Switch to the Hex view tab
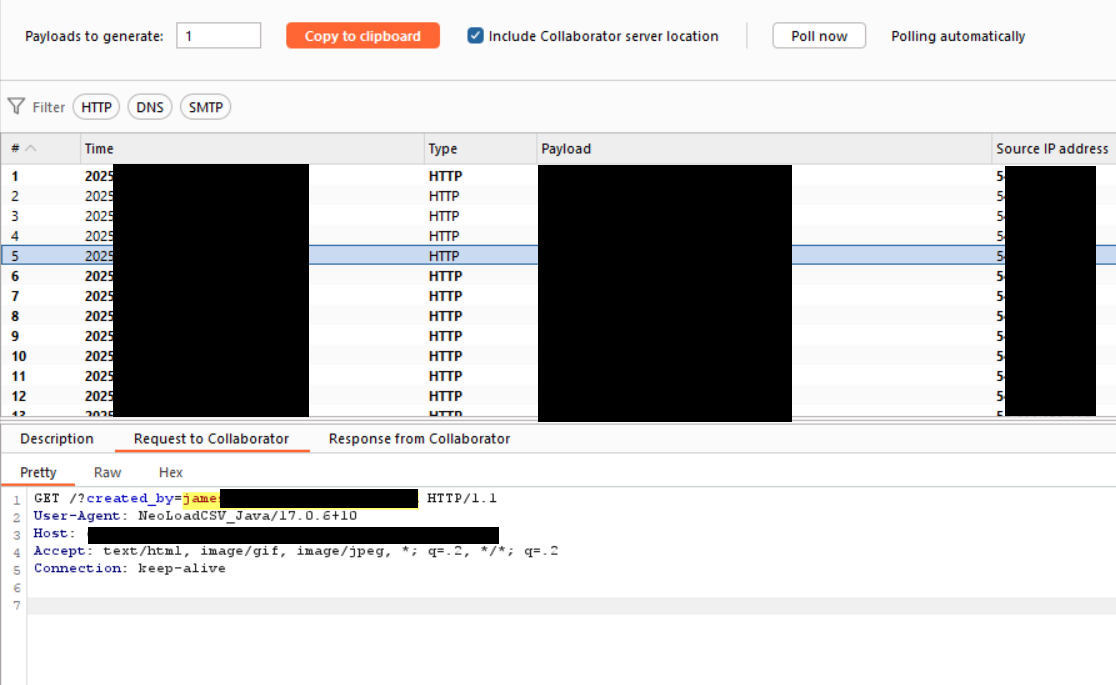The width and height of the screenshot is (1116, 685). [171, 472]
